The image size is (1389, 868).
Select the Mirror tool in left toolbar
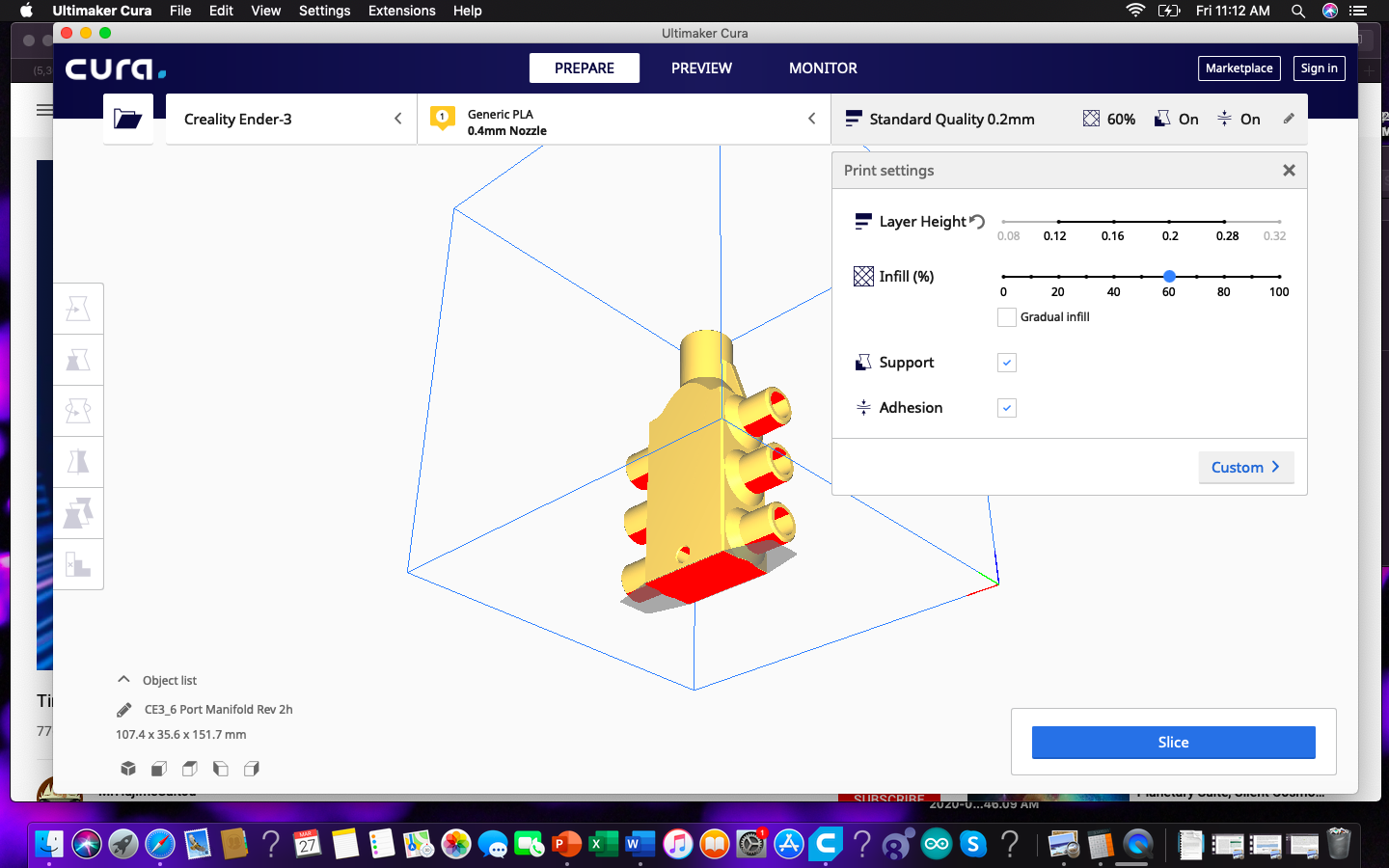(78, 462)
